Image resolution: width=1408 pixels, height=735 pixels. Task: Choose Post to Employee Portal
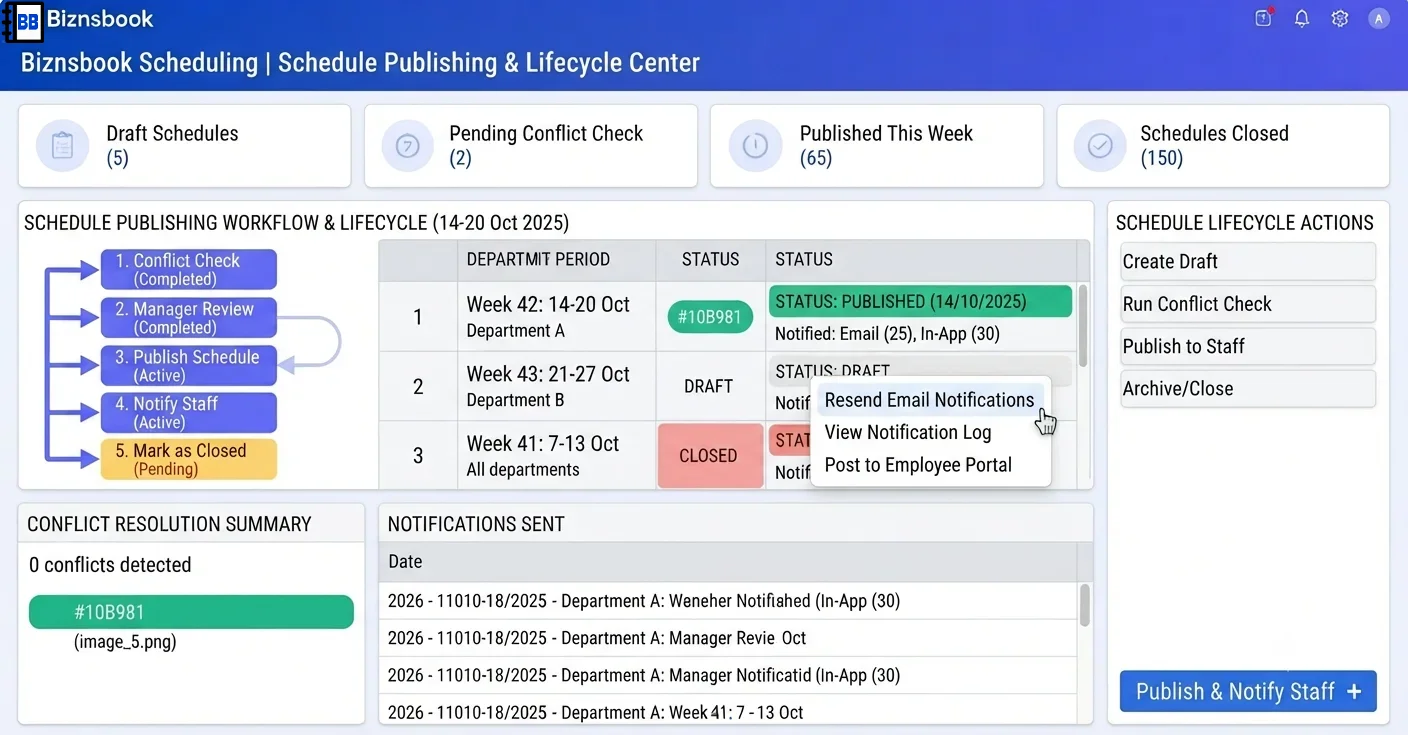918,465
